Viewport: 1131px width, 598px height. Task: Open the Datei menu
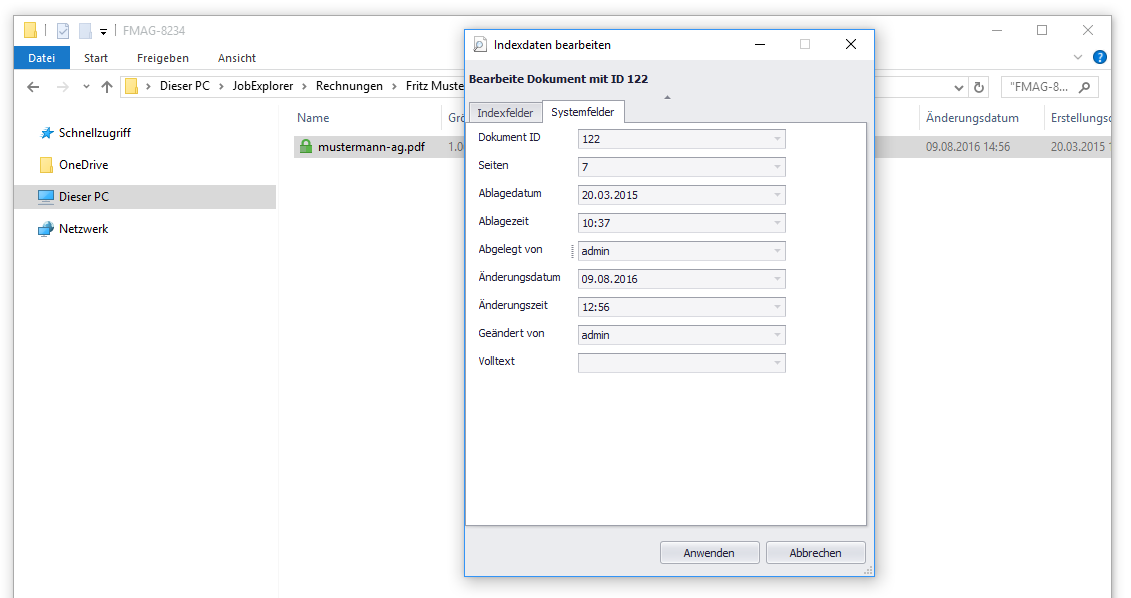(x=42, y=58)
